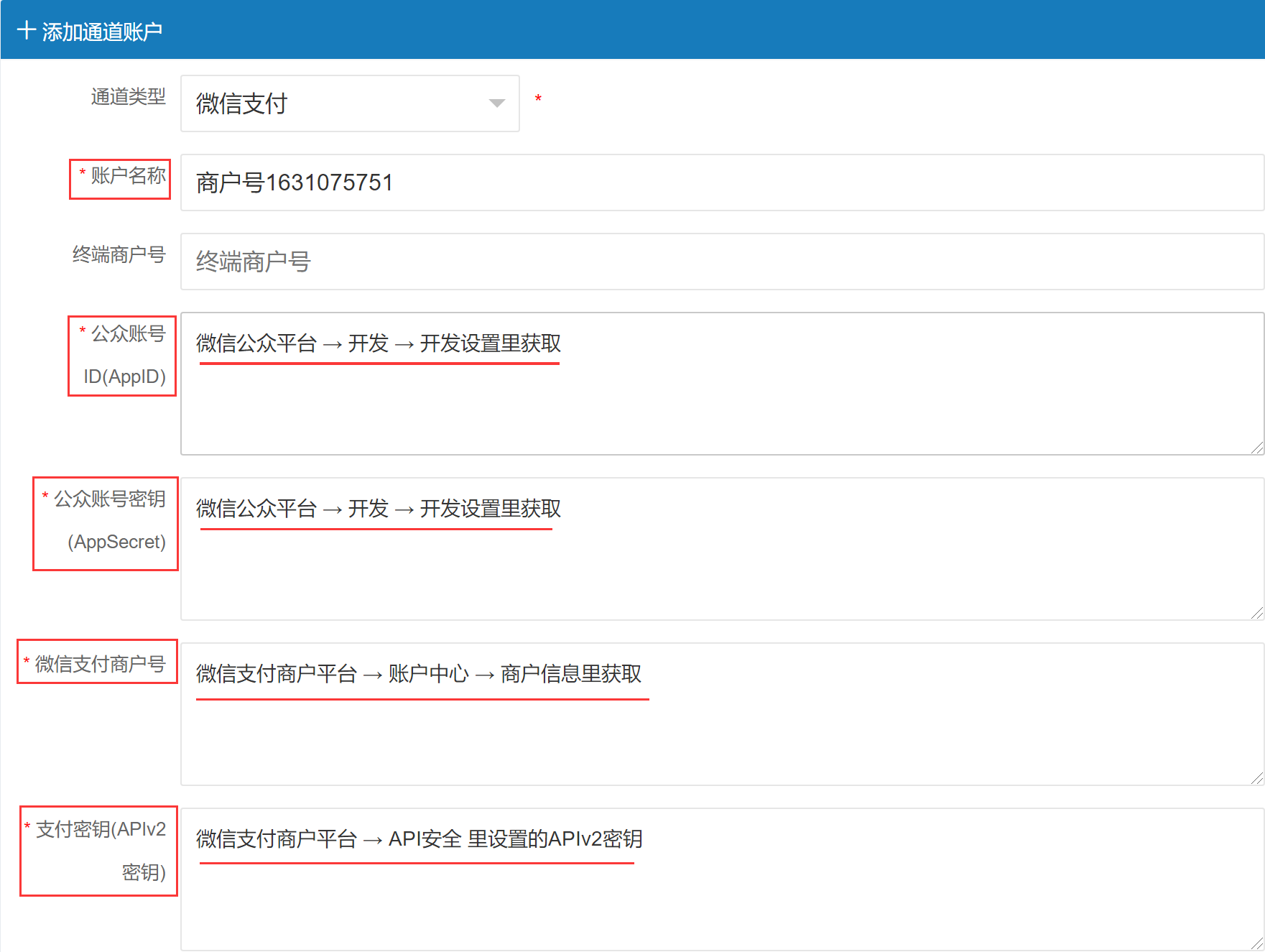Click the 通道类型 field label
The image size is (1265, 952).
[128, 96]
